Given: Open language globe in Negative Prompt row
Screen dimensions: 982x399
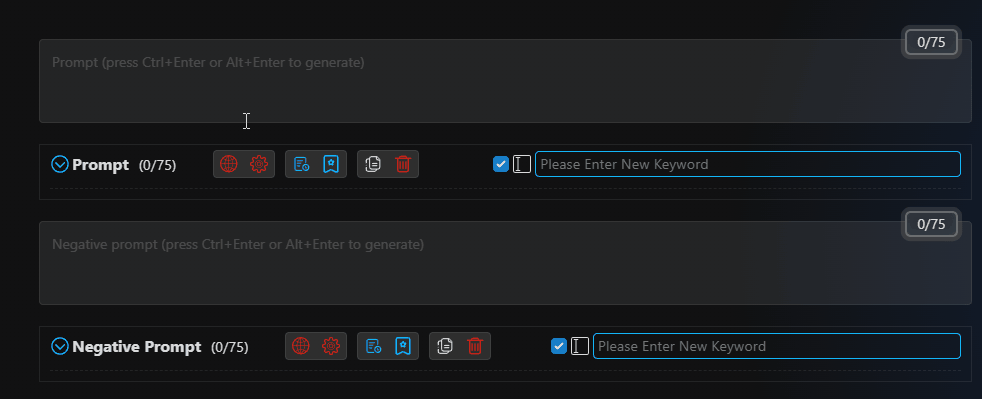Looking at the screenshot, I should coord(301,346).
